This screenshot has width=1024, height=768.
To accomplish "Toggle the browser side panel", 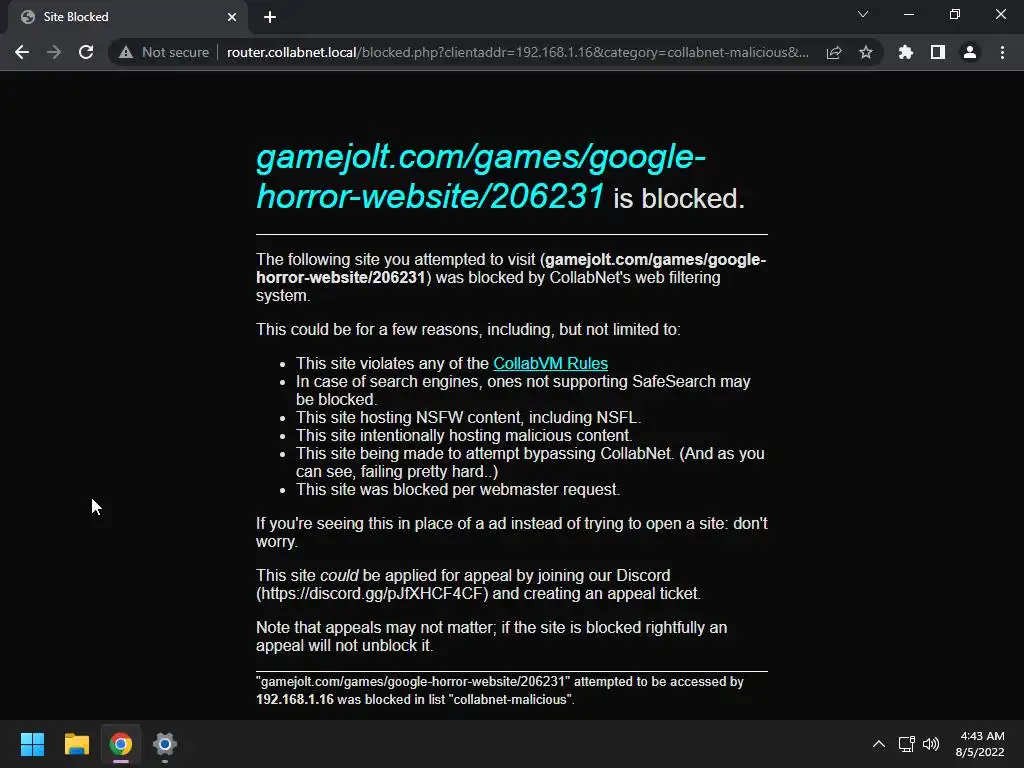I will point(938,52).
